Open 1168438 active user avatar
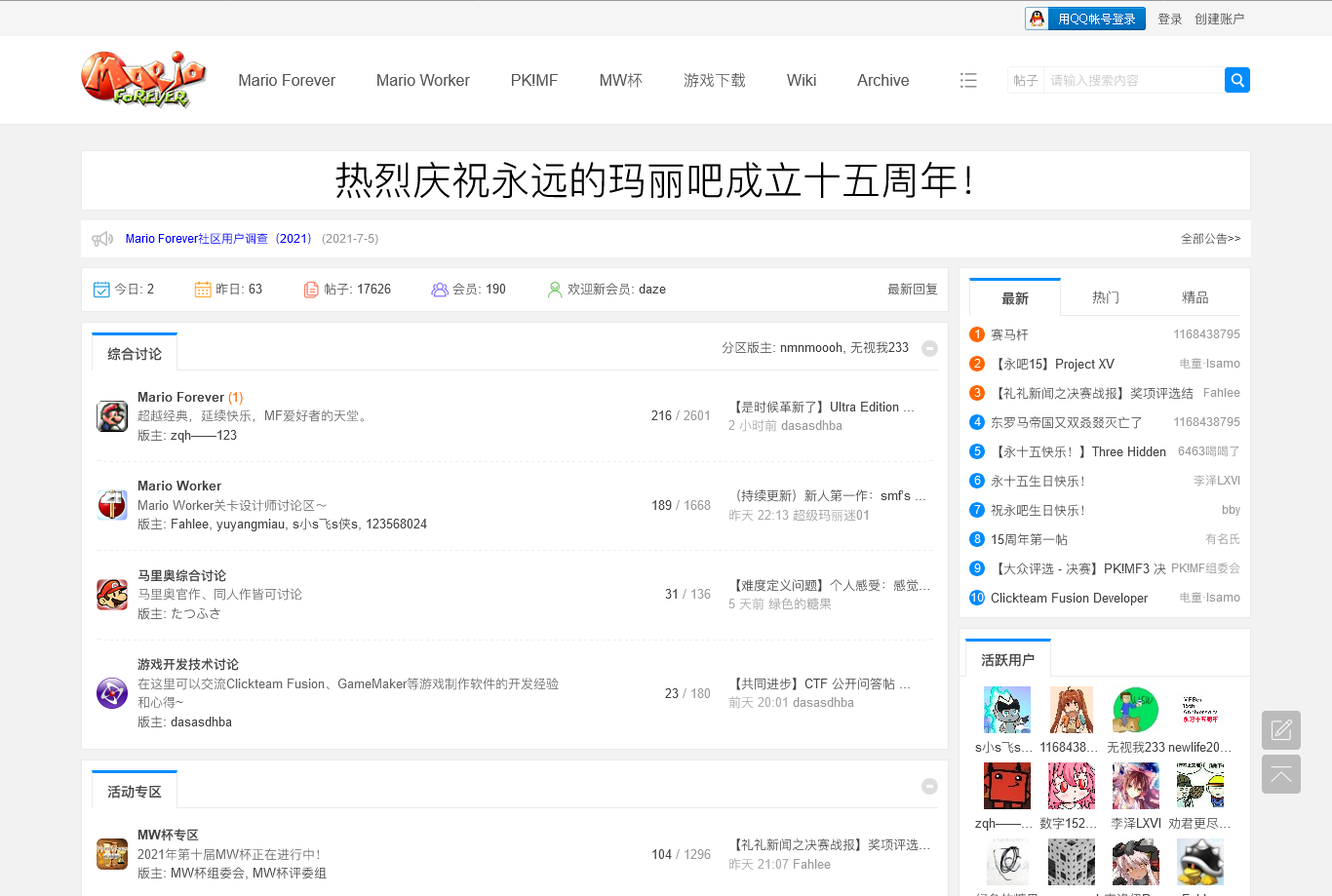1332x896 pixels. pos(1072,710)
